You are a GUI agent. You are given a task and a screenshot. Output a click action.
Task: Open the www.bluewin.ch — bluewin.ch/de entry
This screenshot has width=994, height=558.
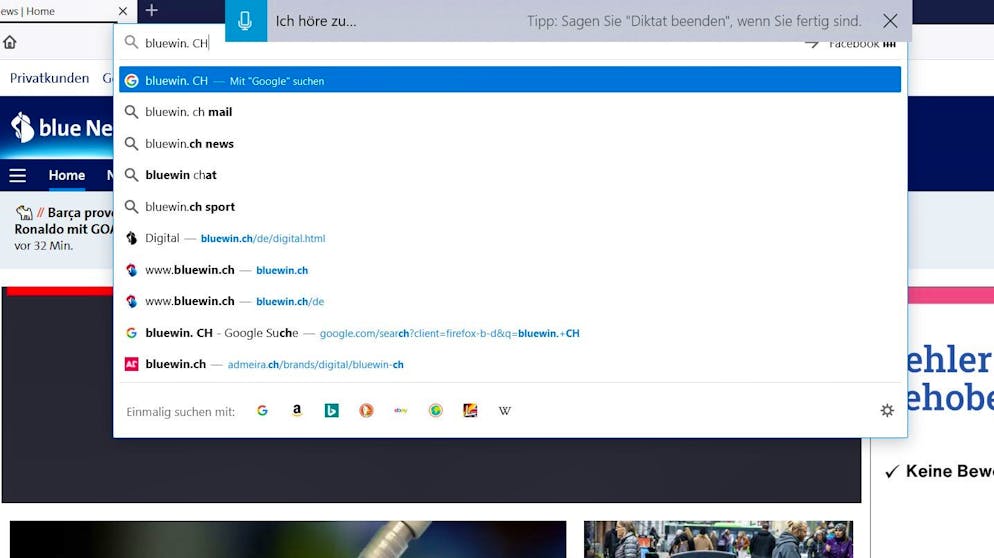510,301
